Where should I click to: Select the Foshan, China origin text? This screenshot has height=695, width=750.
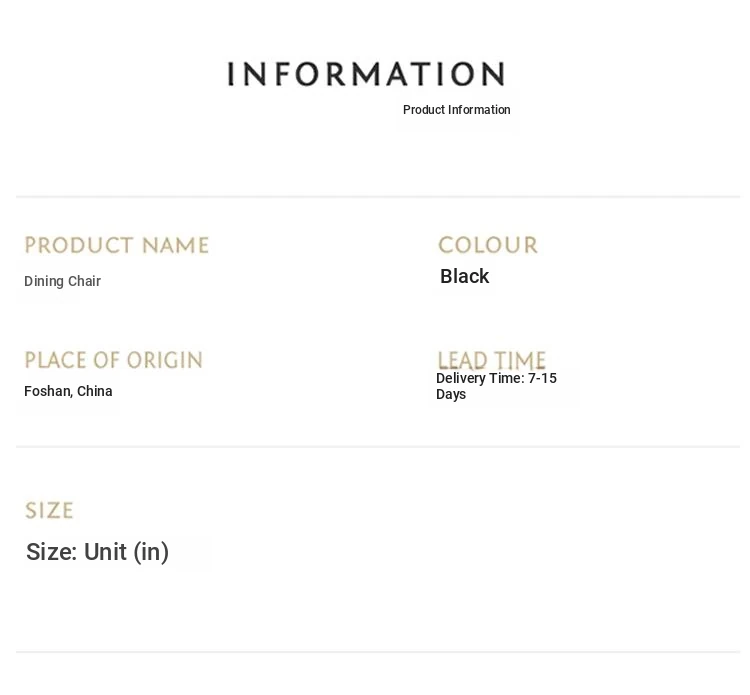[68, 391]
